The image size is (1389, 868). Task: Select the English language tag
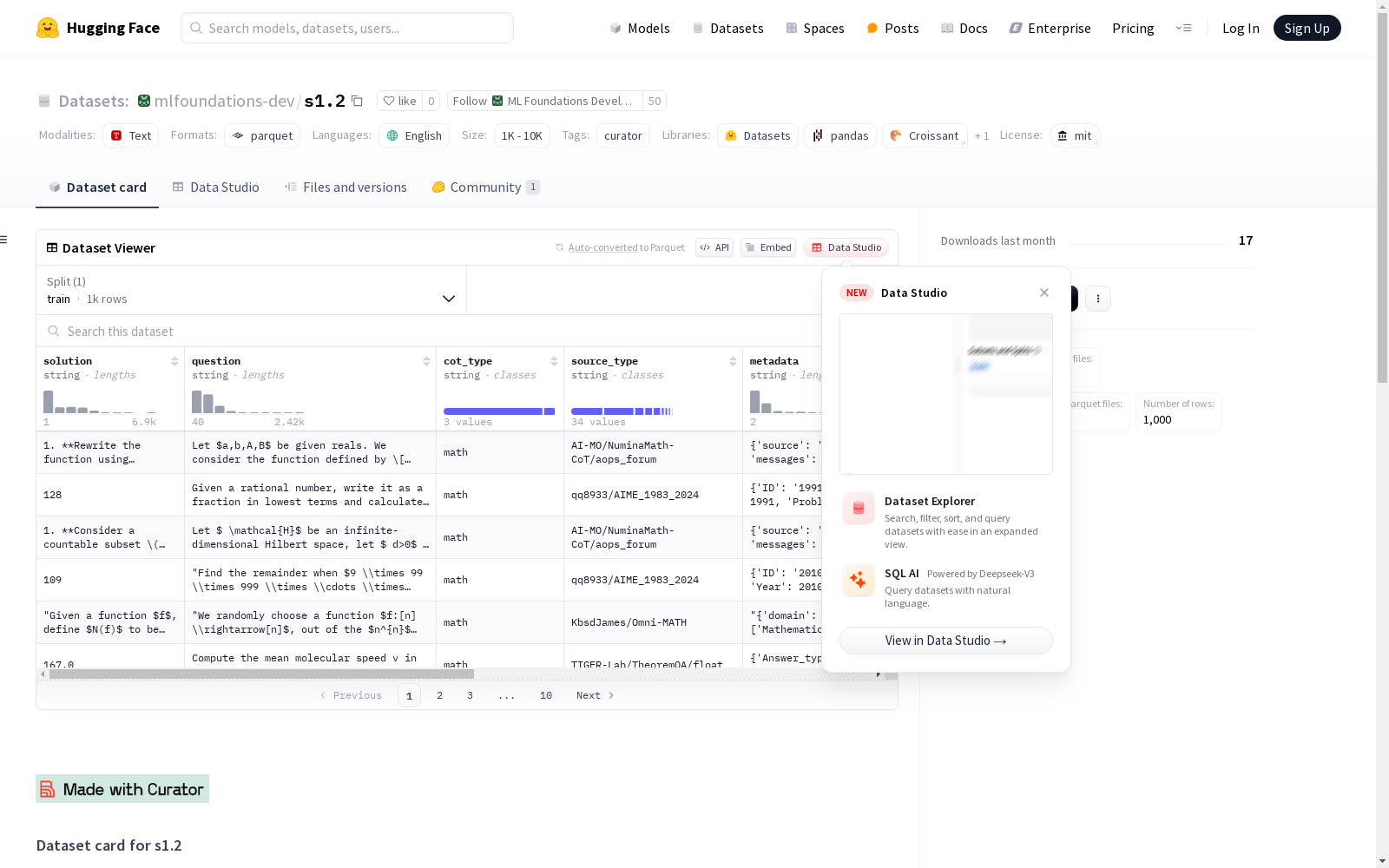(414, 135)
